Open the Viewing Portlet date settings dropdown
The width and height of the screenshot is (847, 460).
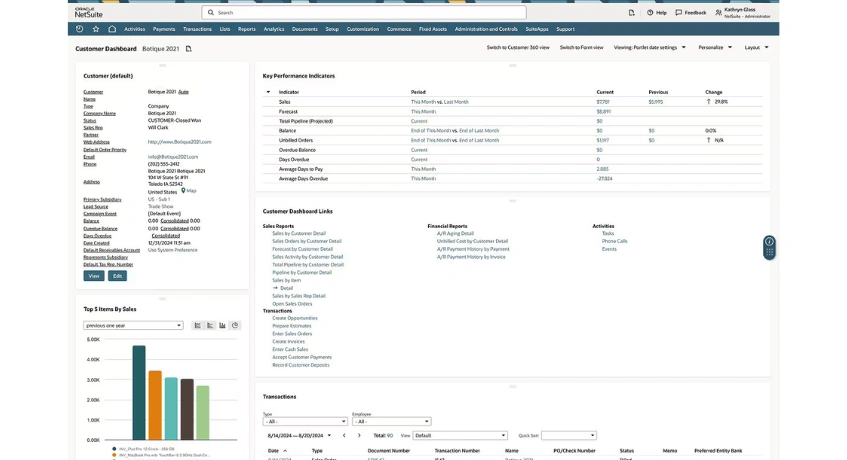649,48
